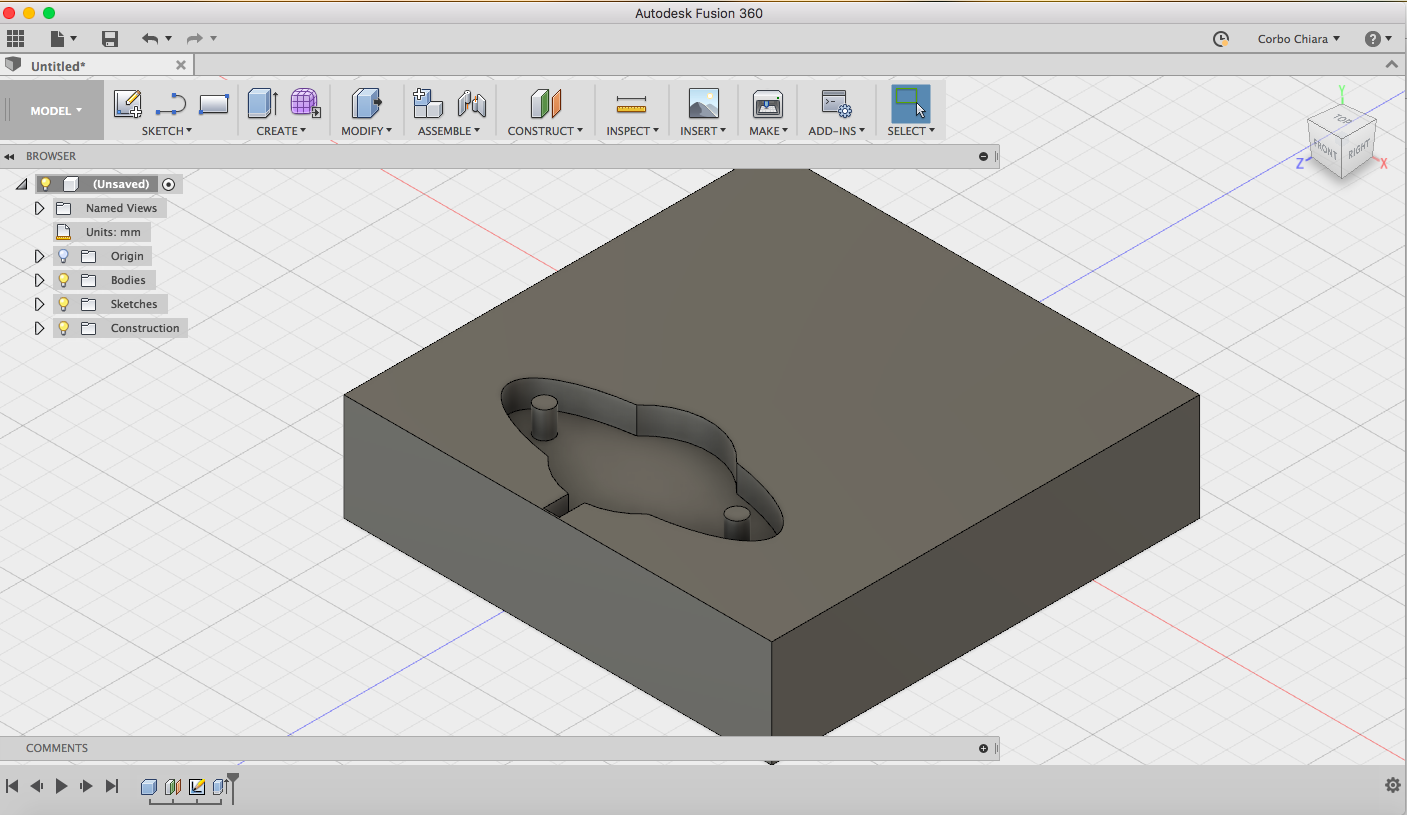Expand the Sketches folder
This screenshot has height=815, width=1407.
(x=40, y=304)
